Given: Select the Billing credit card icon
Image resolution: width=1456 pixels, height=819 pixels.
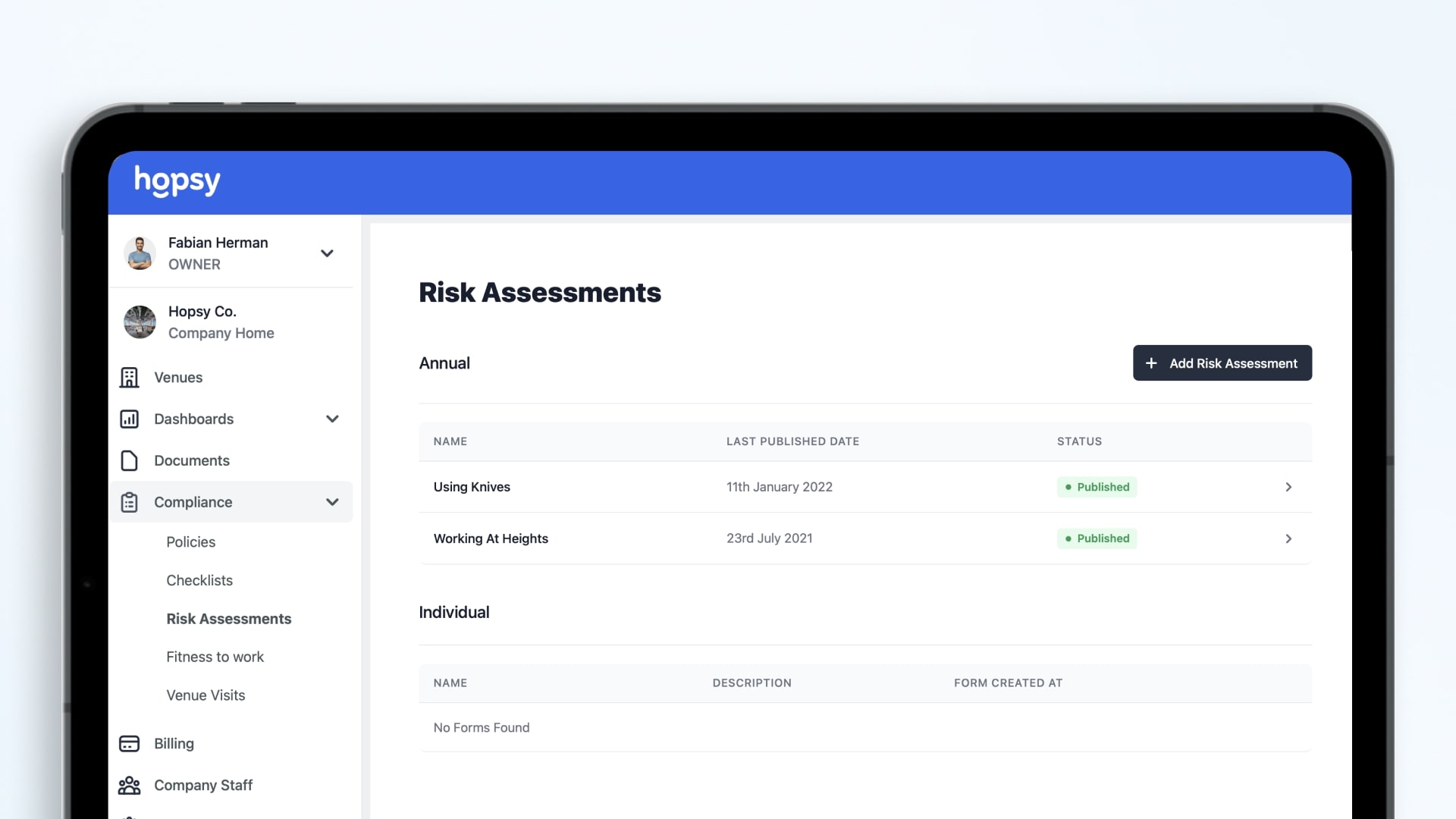Looking at the screenshot, I should coord(129,743).
